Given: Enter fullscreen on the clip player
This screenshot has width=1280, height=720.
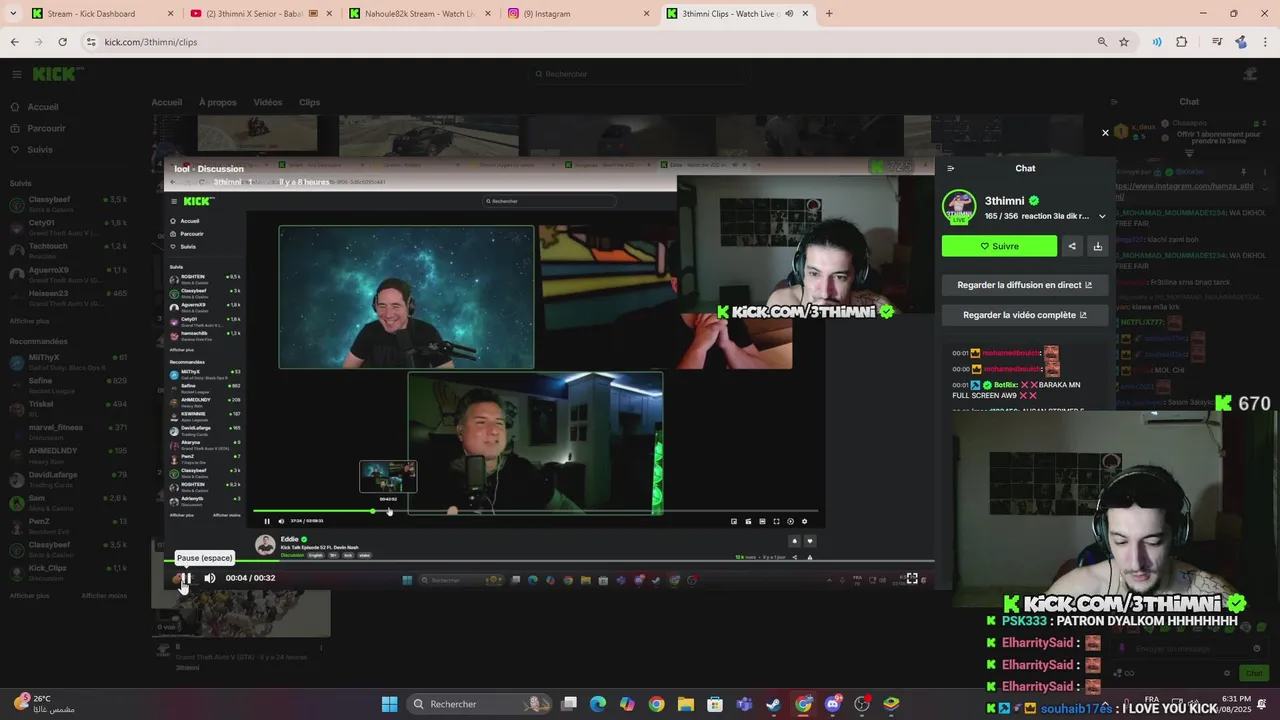Looking at the screenshot, I should 912,578.
